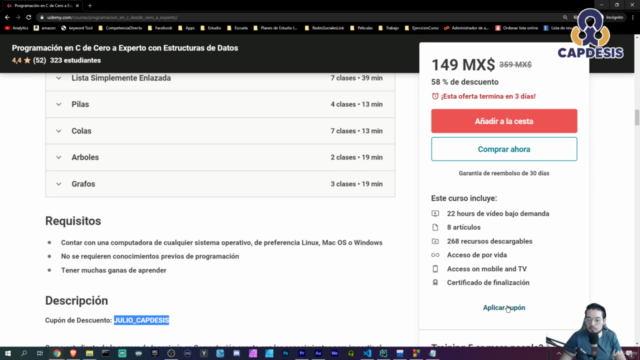Click the browser back arrow
This screenshot has width=640, height=360.
pyautogui.click(x=7, y=18)
